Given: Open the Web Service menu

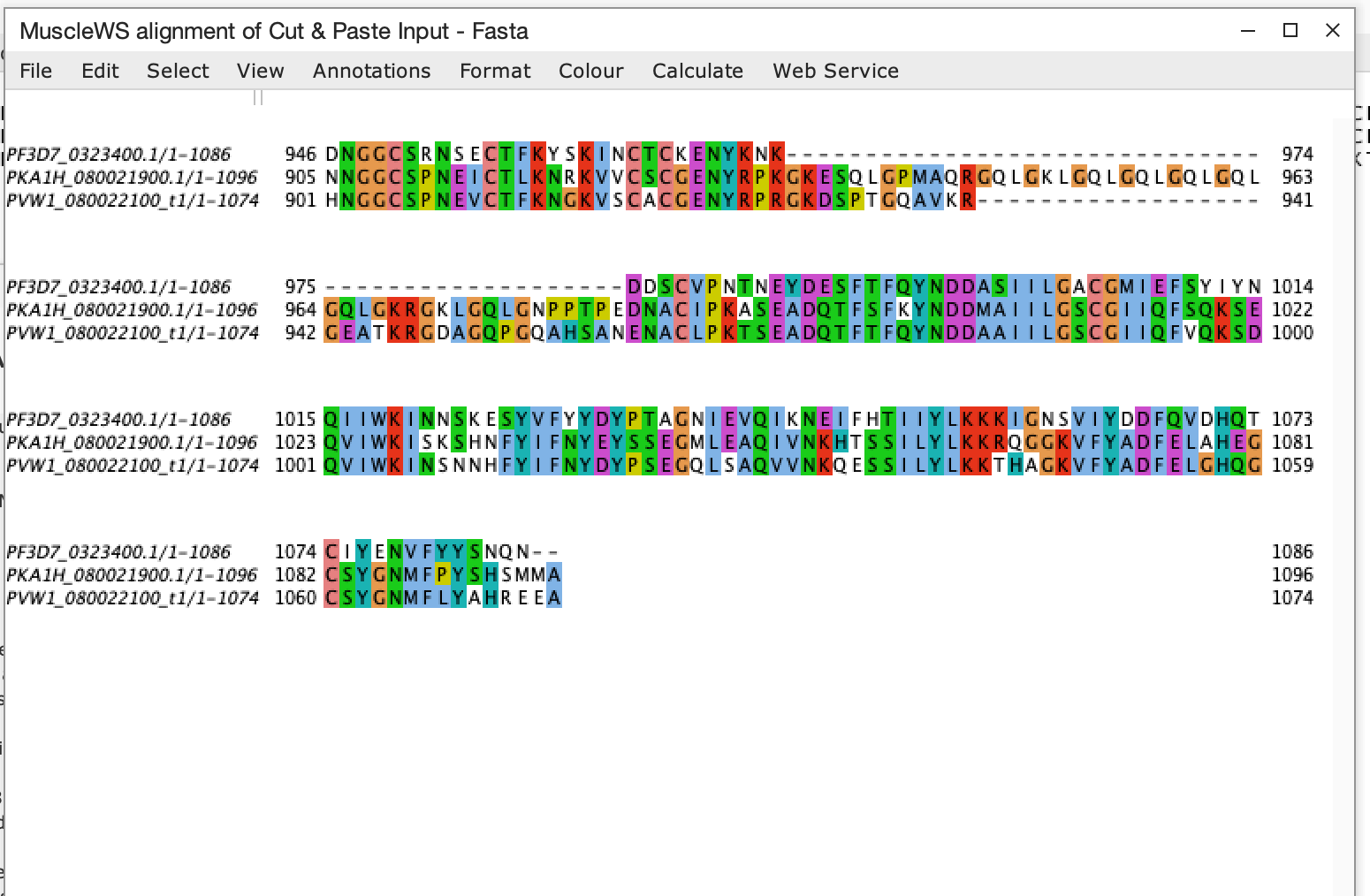Looking at the screenshot, I should tap(835, 71).
